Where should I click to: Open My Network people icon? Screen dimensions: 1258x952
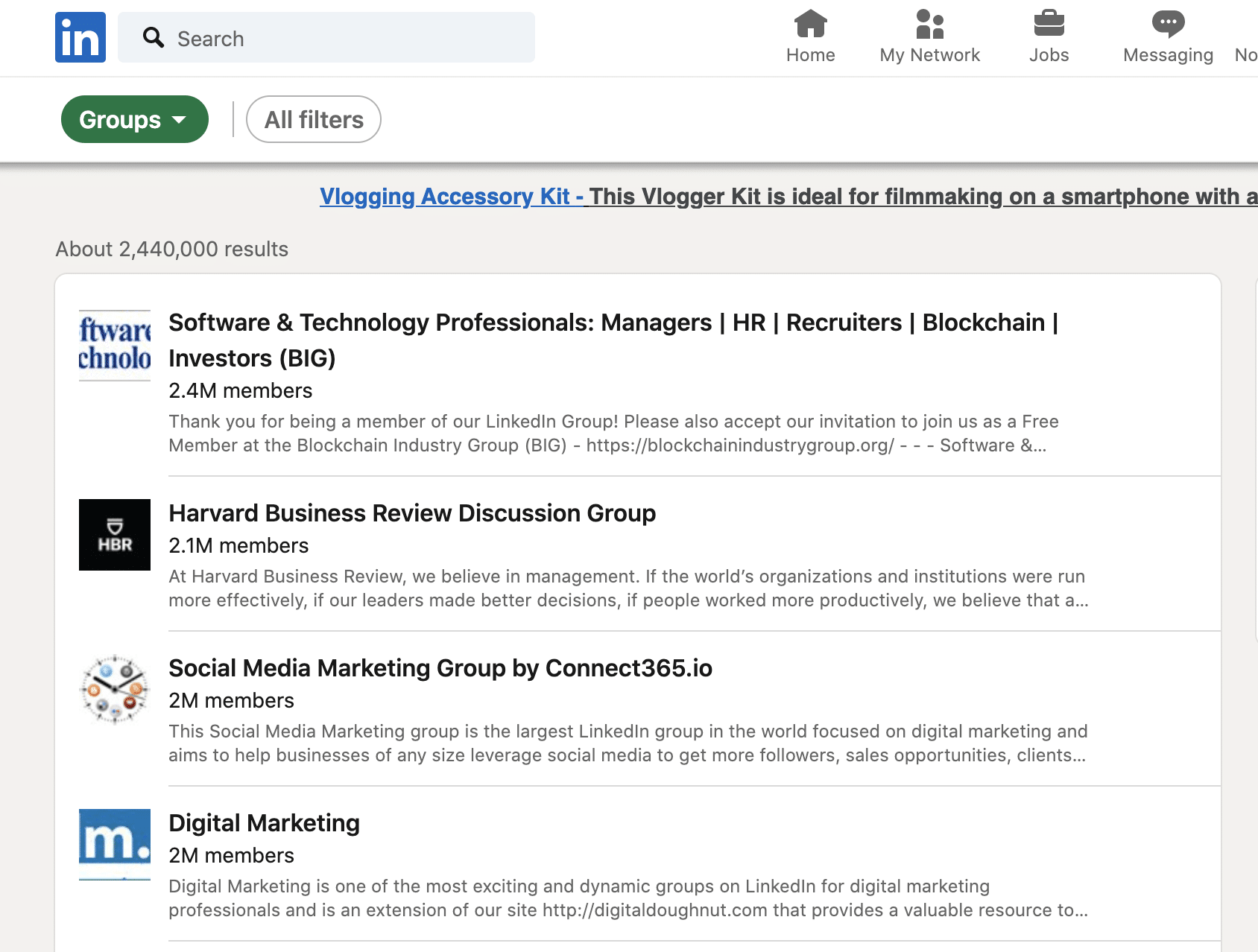(929, 23)
